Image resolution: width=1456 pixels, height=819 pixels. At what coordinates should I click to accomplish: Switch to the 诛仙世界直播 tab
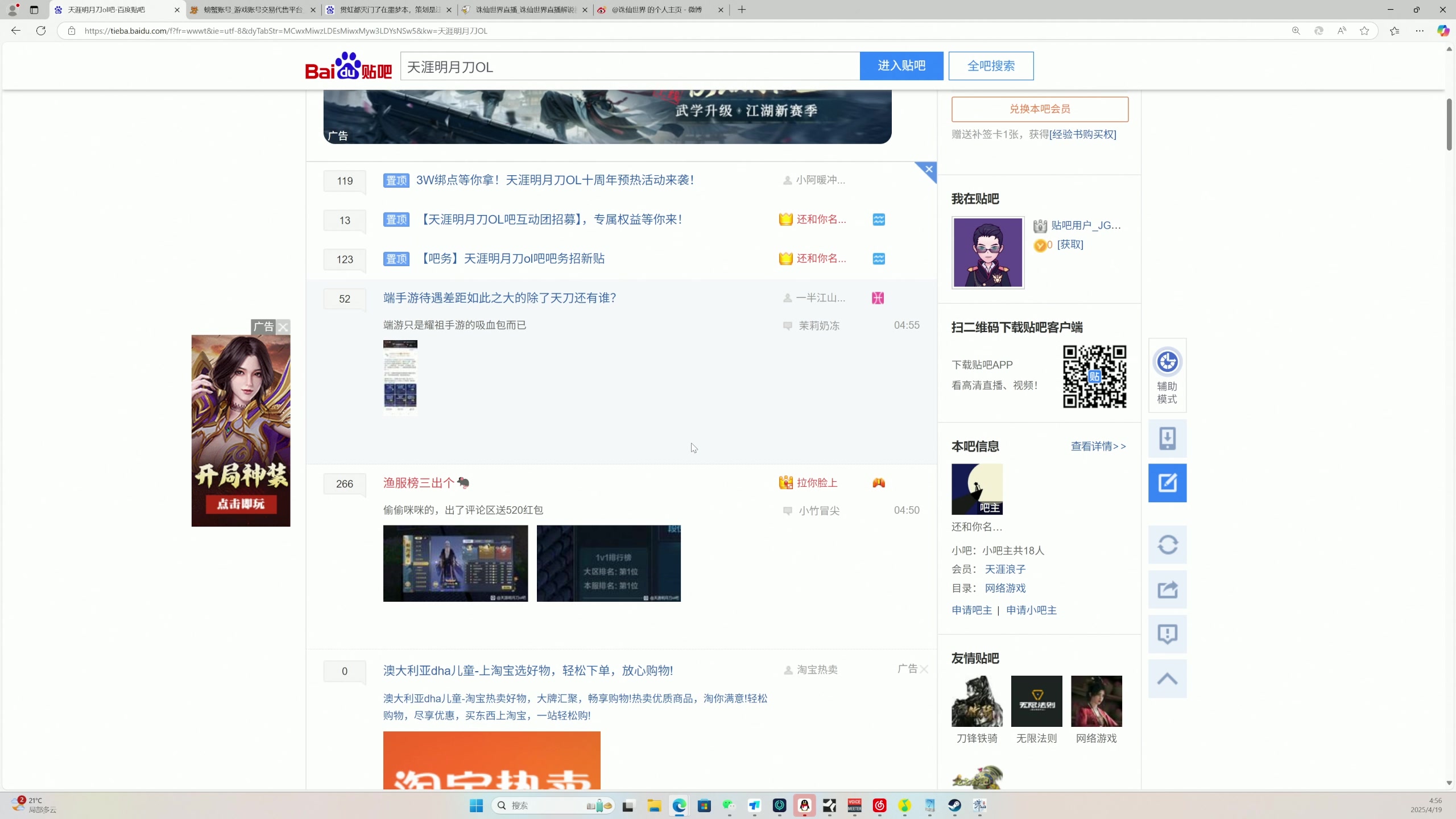click(x=525, y=10)
